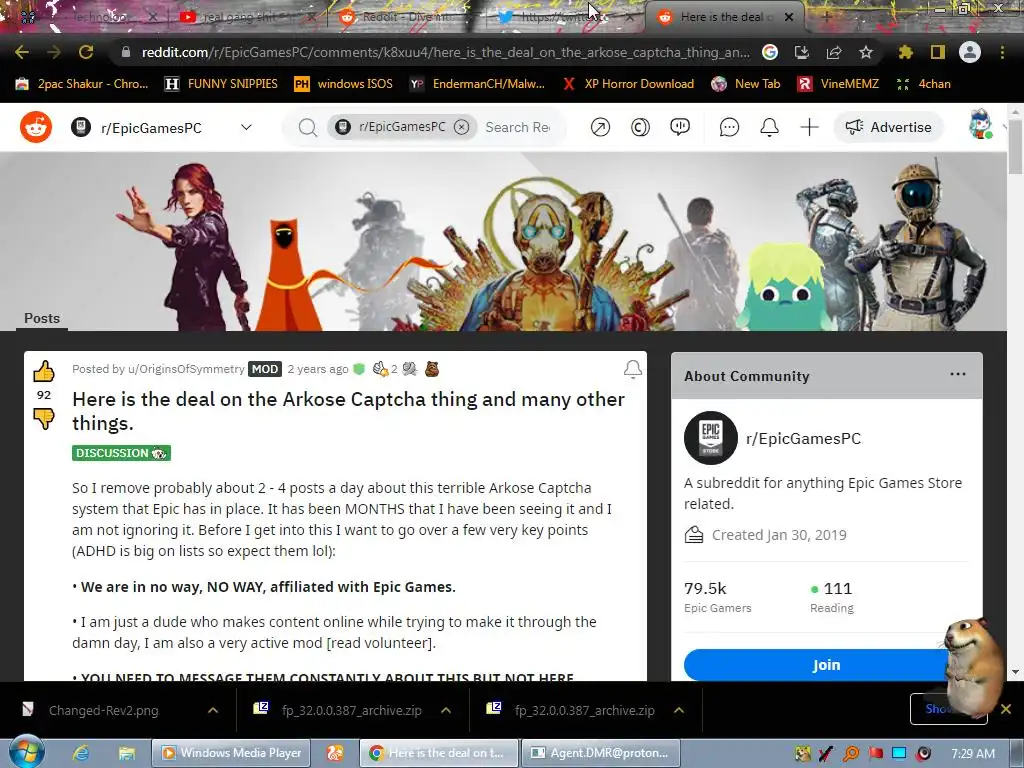1024x768 pixels.
Task: Click the Reddit home logo
Action: (x=36, y=127)
